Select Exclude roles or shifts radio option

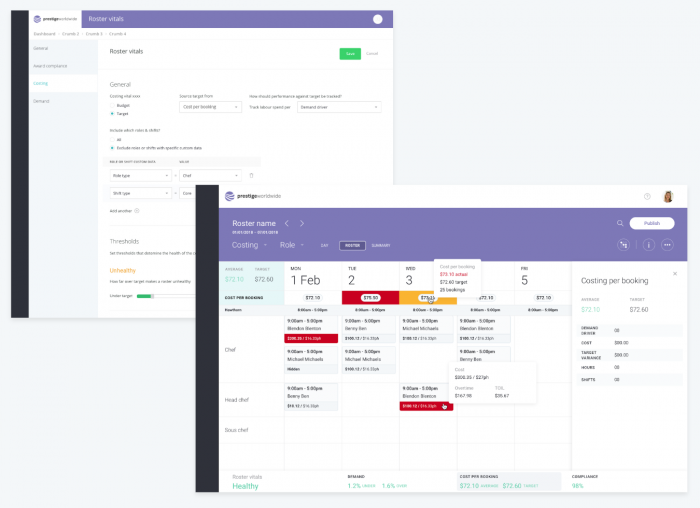(112, 148)
